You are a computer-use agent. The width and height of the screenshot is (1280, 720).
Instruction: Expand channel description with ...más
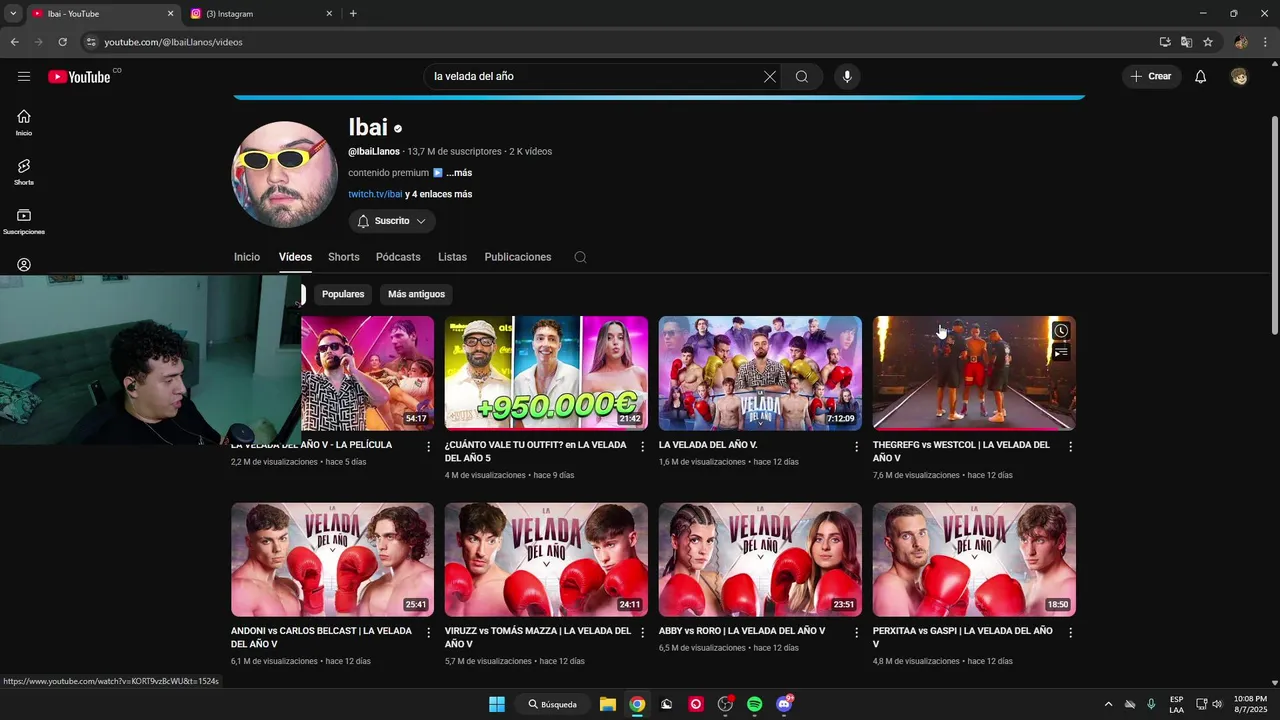(459, 173)
